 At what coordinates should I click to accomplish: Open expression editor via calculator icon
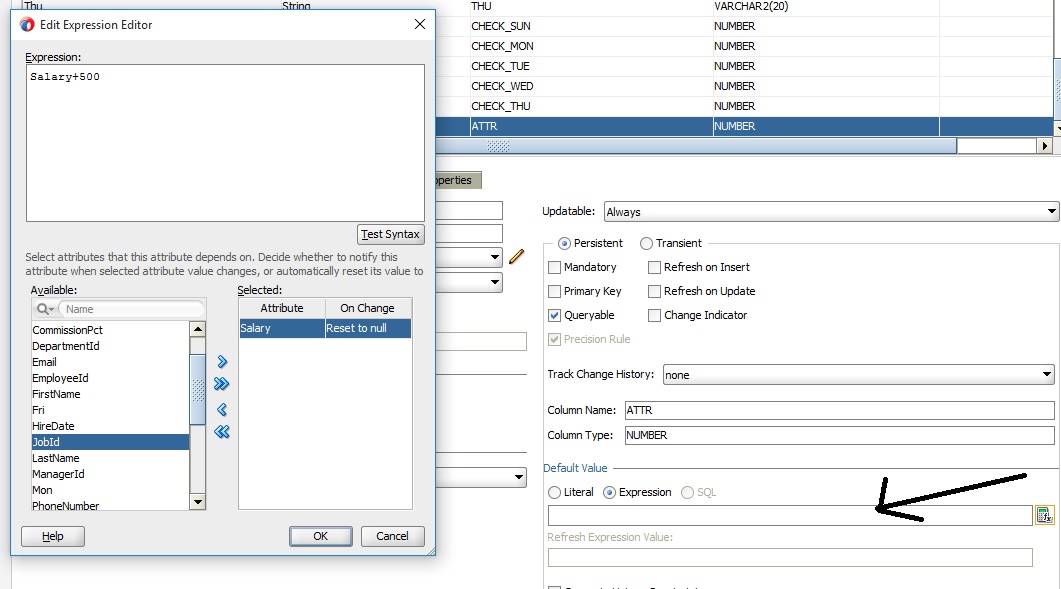(1044, 515)
